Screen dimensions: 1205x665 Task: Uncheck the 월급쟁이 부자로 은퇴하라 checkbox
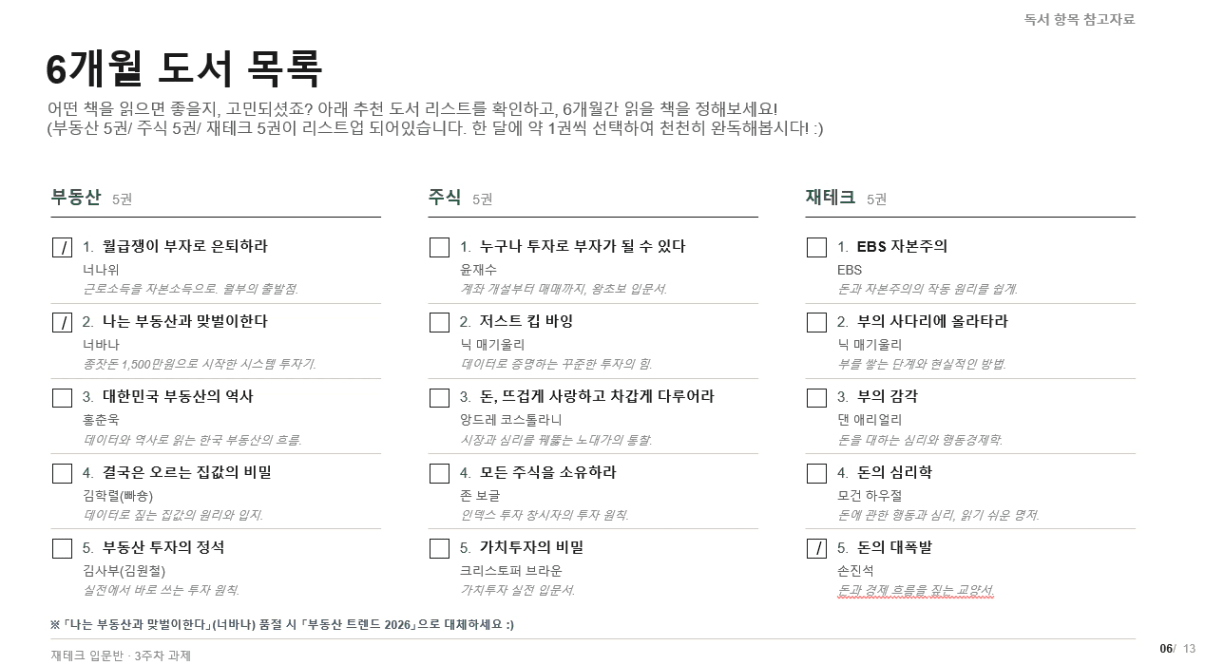coord(61,247)
